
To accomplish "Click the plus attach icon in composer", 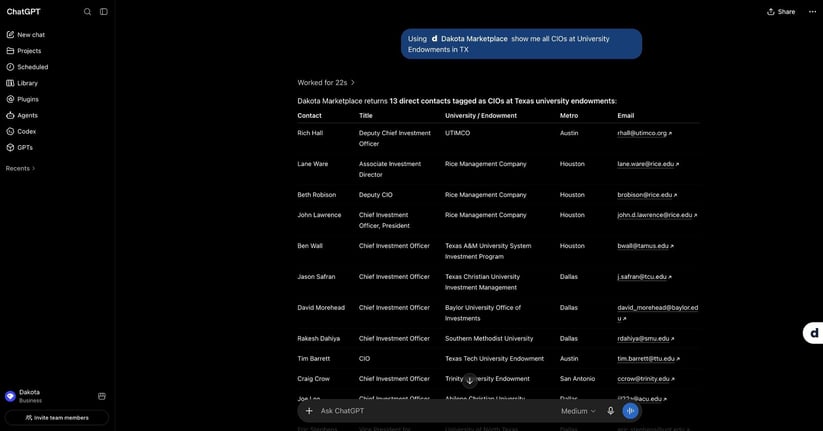I will tap(309, 411).
